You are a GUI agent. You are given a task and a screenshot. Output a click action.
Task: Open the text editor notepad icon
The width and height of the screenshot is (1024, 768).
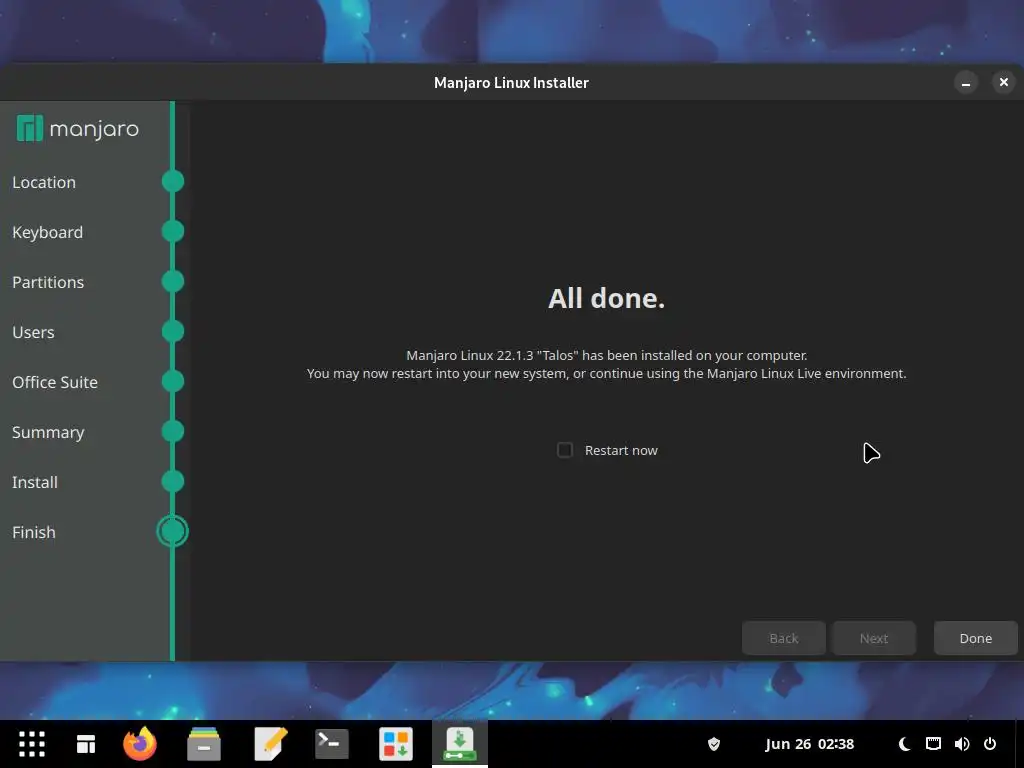click(x=270, y=744)
